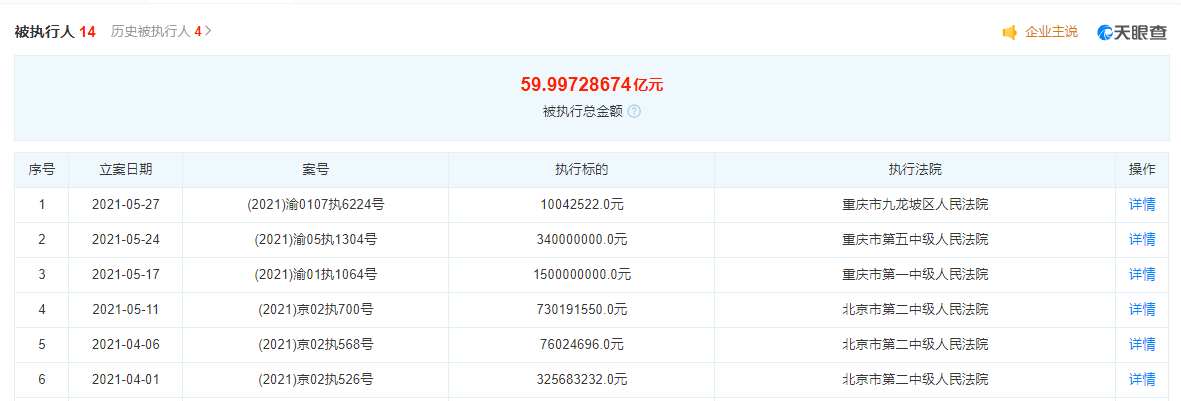Select the 被执行人 14 tab
The height and width of the screenshot is (401, 1181).
point(55,31)
